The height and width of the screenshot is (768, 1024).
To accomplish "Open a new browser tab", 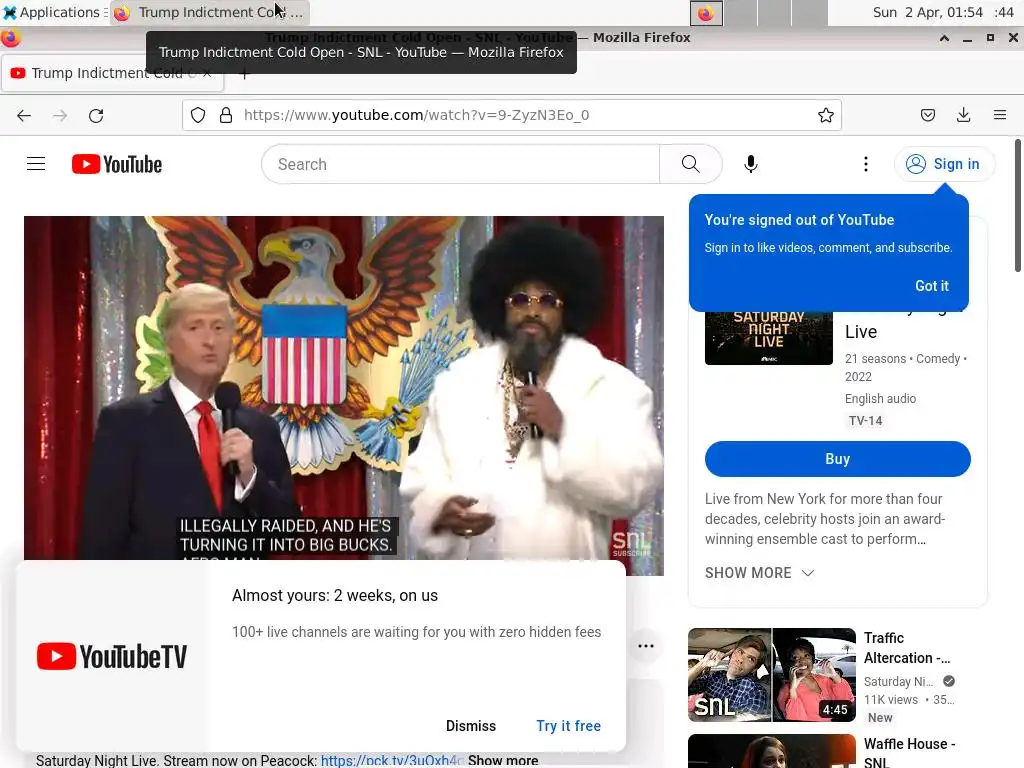I will coord(244,74).
